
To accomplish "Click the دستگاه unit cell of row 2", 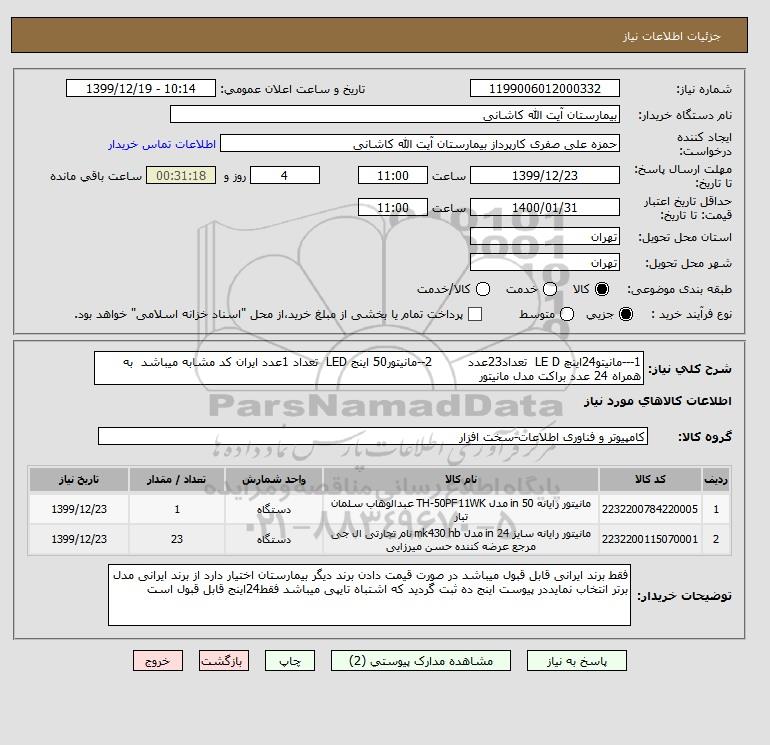I will [x=274, y=539].
